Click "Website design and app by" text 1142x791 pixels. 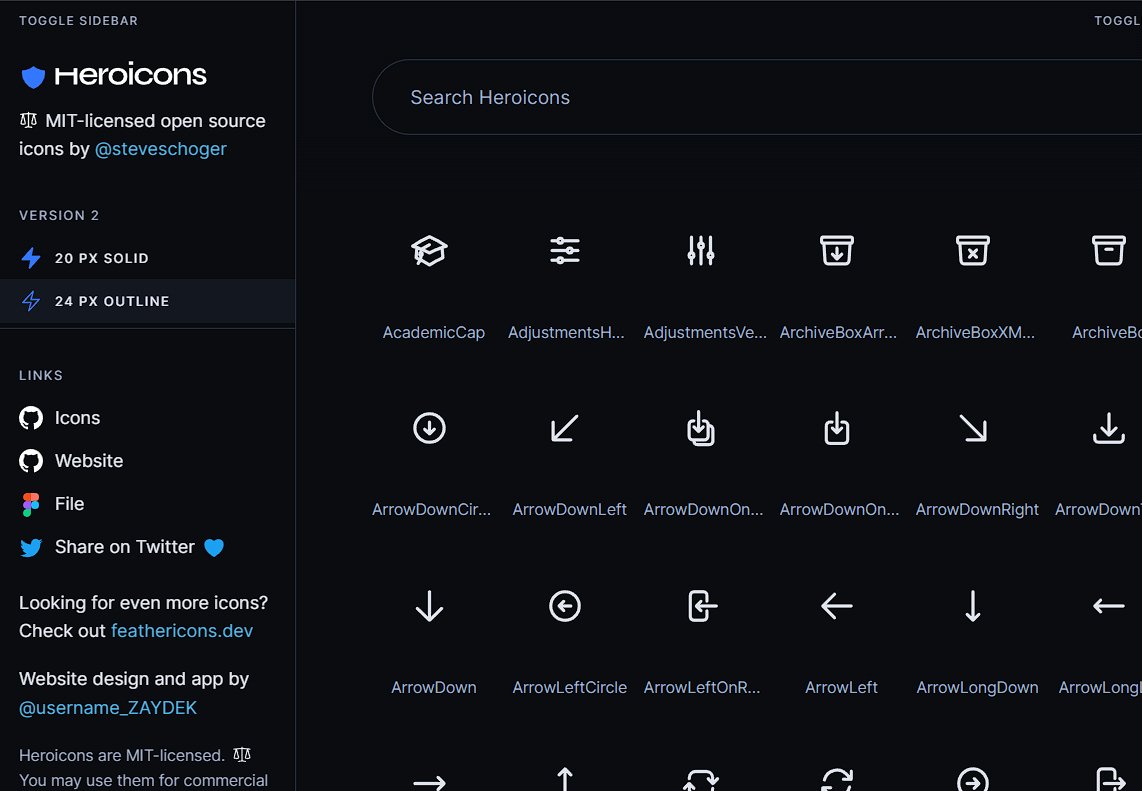click(134, 679)
